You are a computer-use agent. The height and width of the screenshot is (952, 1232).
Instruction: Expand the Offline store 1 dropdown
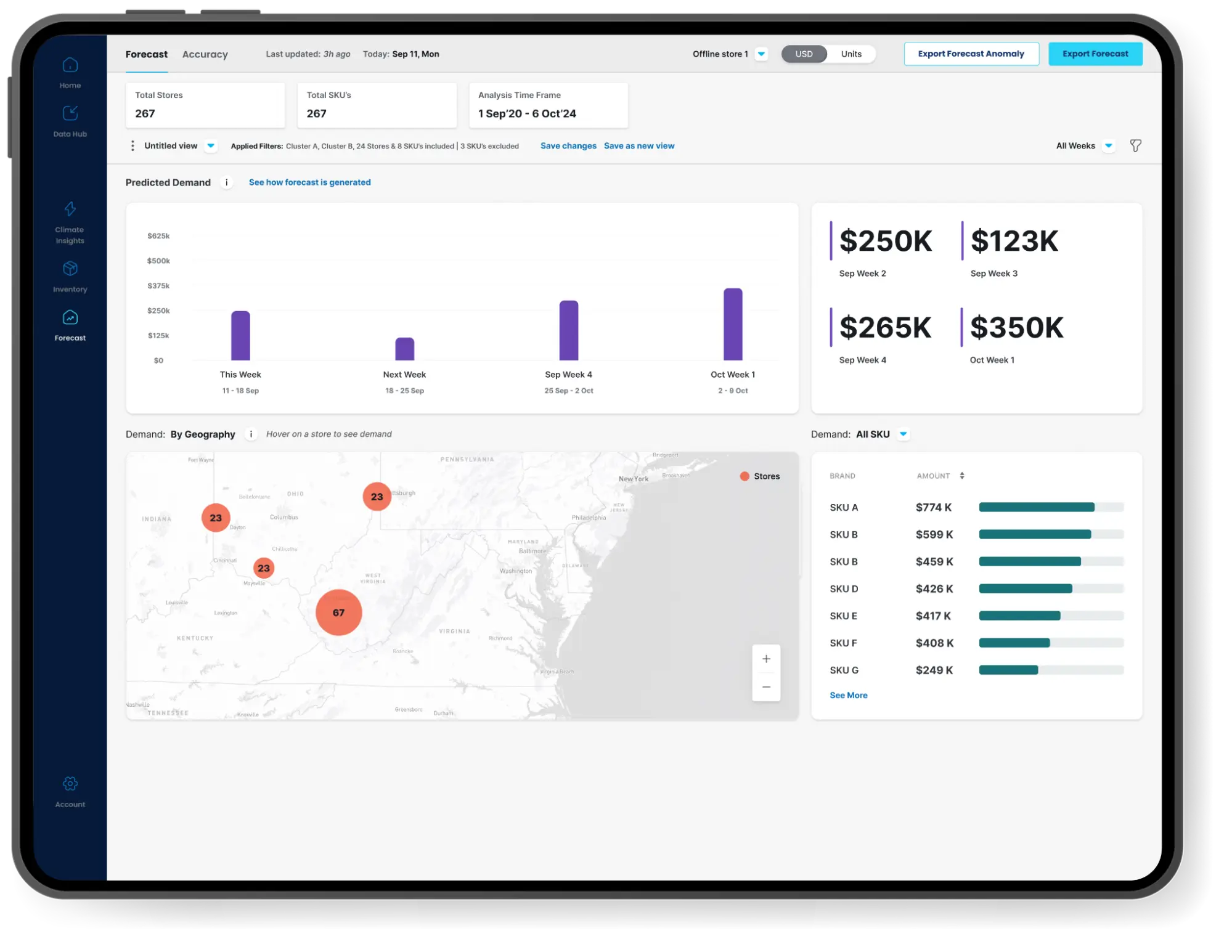click(761, 54)
